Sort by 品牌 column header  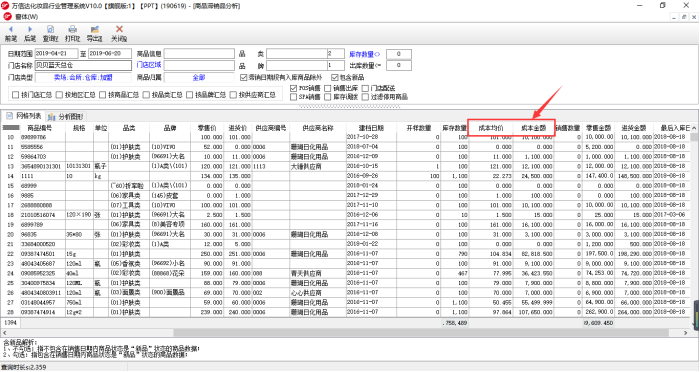click(170, 128)
